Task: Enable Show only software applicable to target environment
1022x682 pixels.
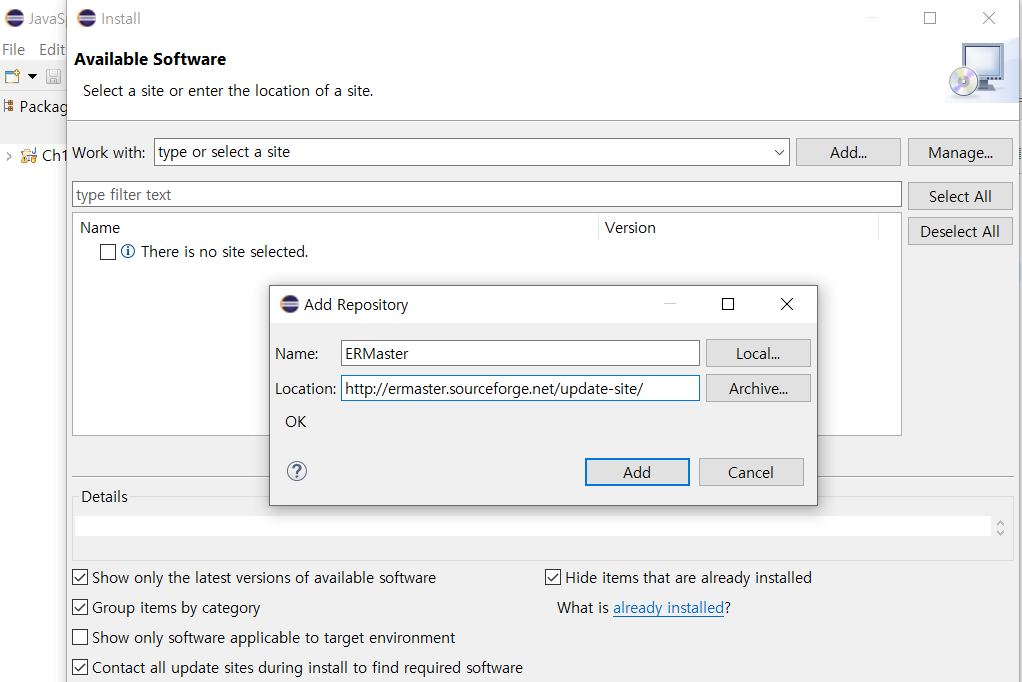Action: [80, 637]
